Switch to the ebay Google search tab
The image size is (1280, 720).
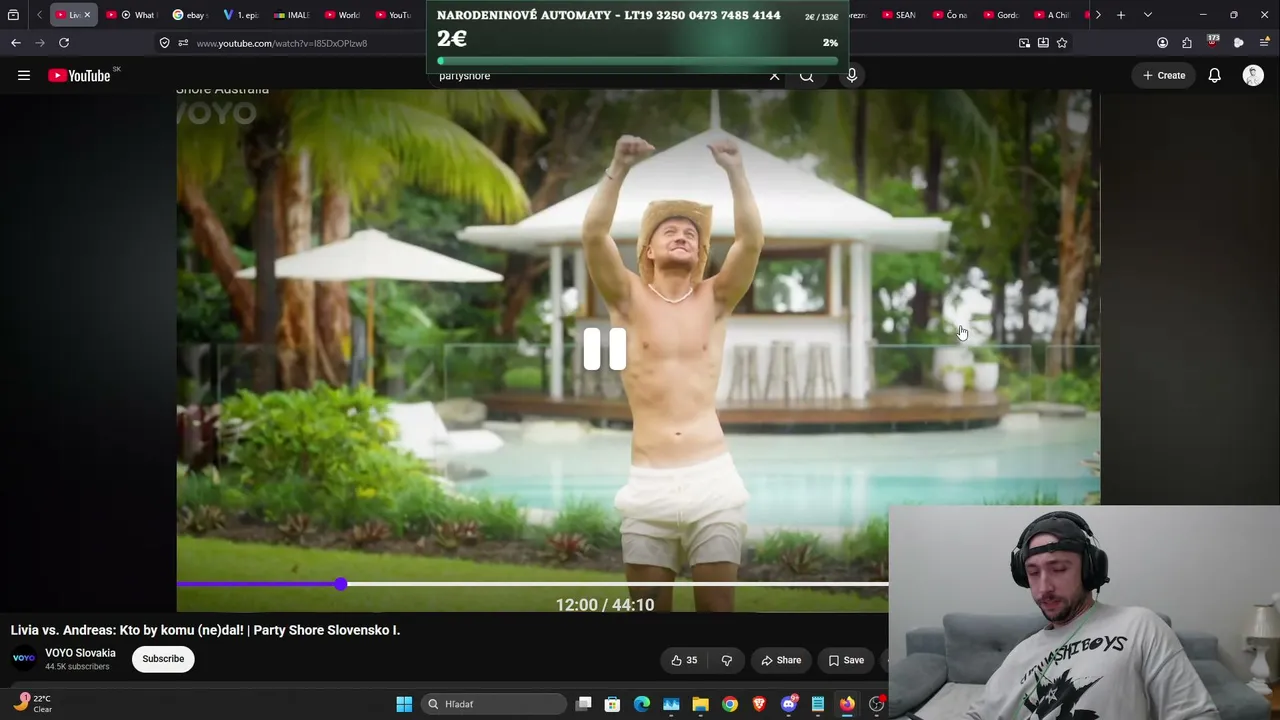pyautogui.click(x=190, y=15)
